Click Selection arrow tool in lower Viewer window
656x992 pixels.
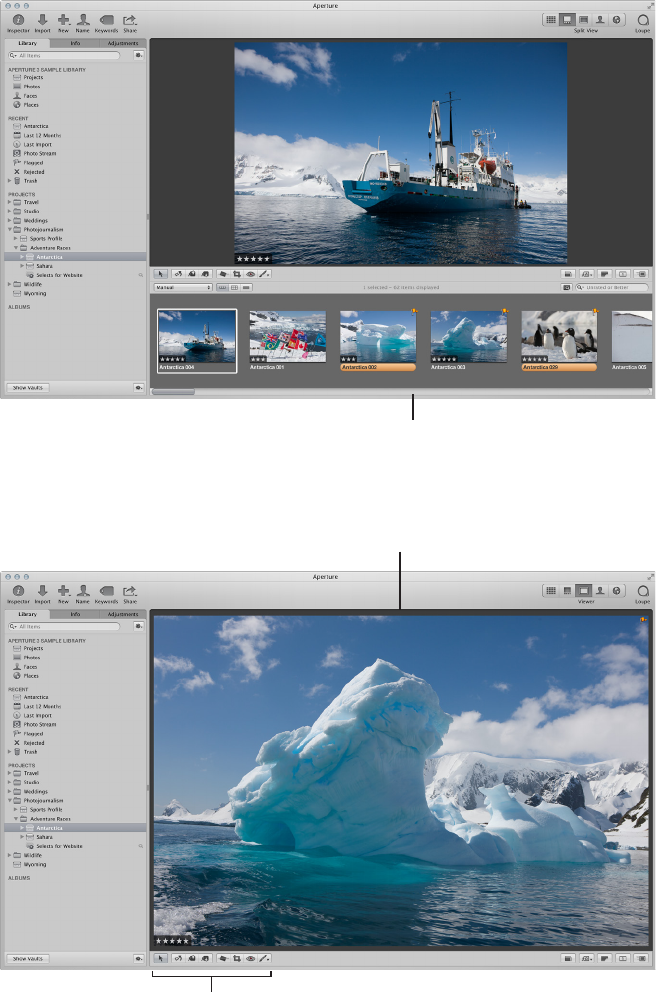pos(161,958)
